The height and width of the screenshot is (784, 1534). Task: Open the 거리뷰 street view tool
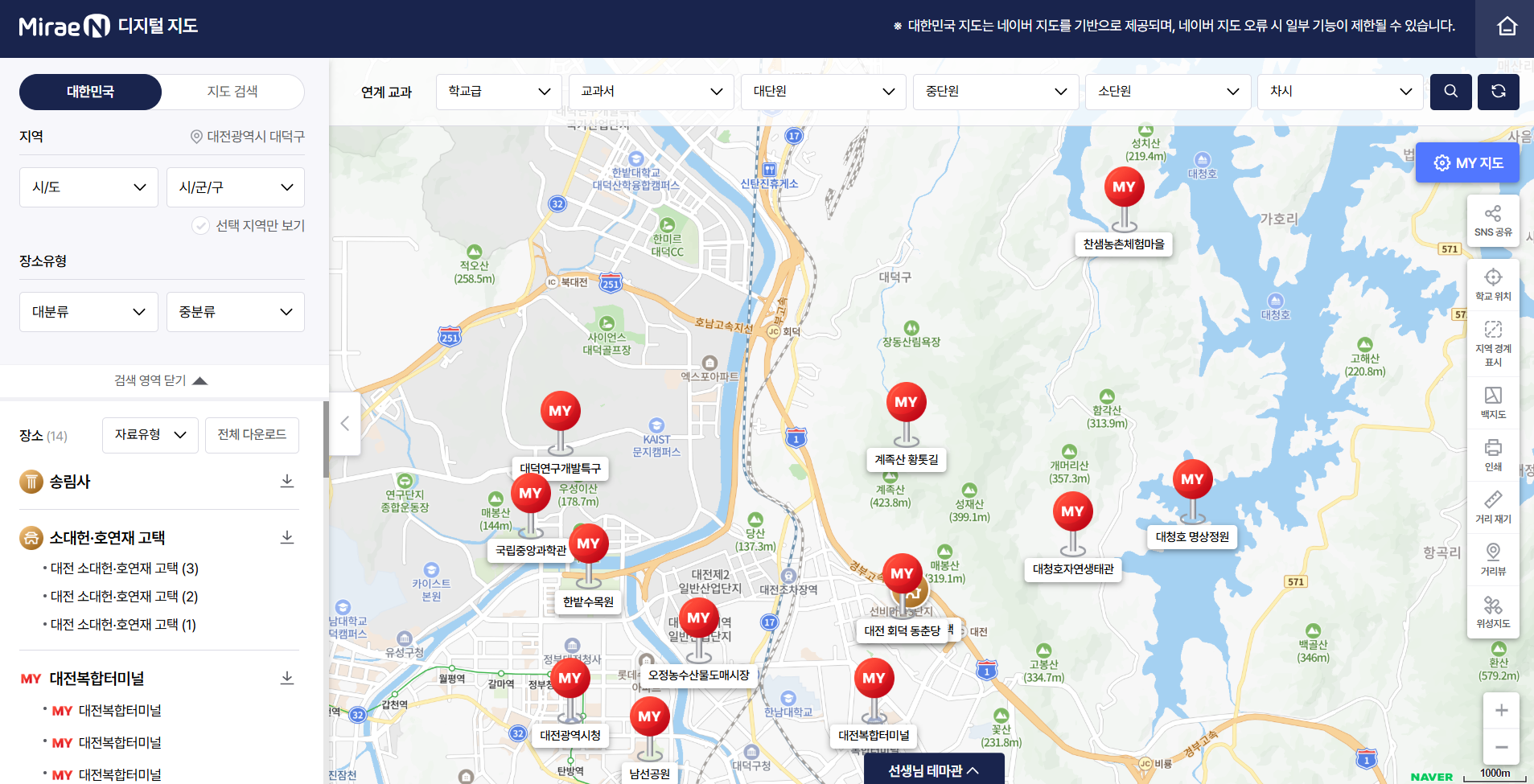(1493, 559)
